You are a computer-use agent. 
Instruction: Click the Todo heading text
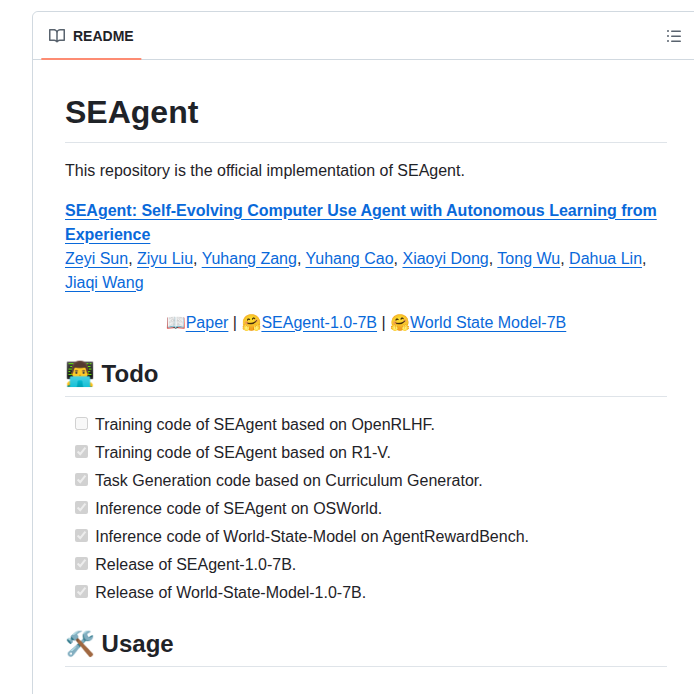(x=130, y=374)
